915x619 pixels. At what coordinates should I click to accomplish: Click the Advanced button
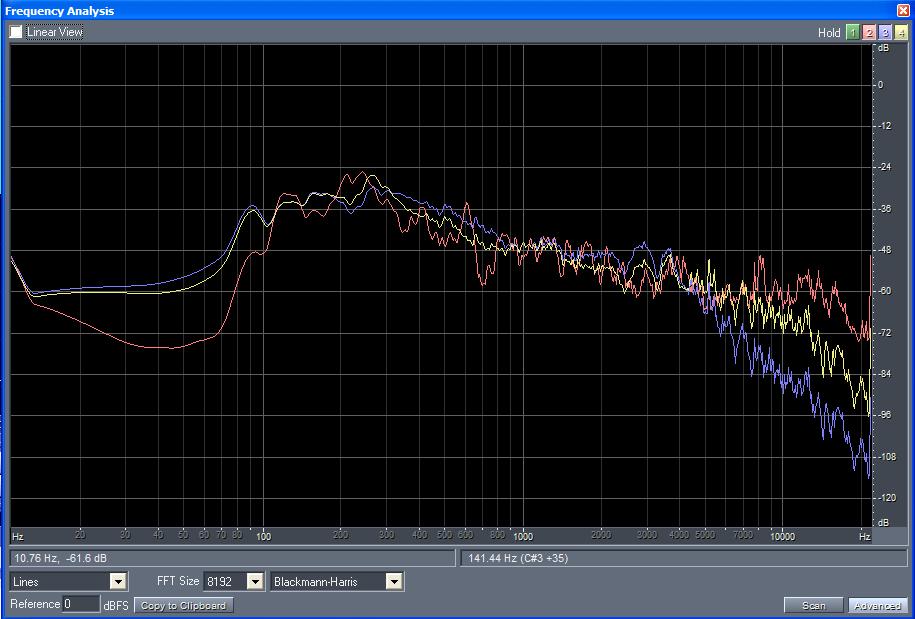click(877, 606)
